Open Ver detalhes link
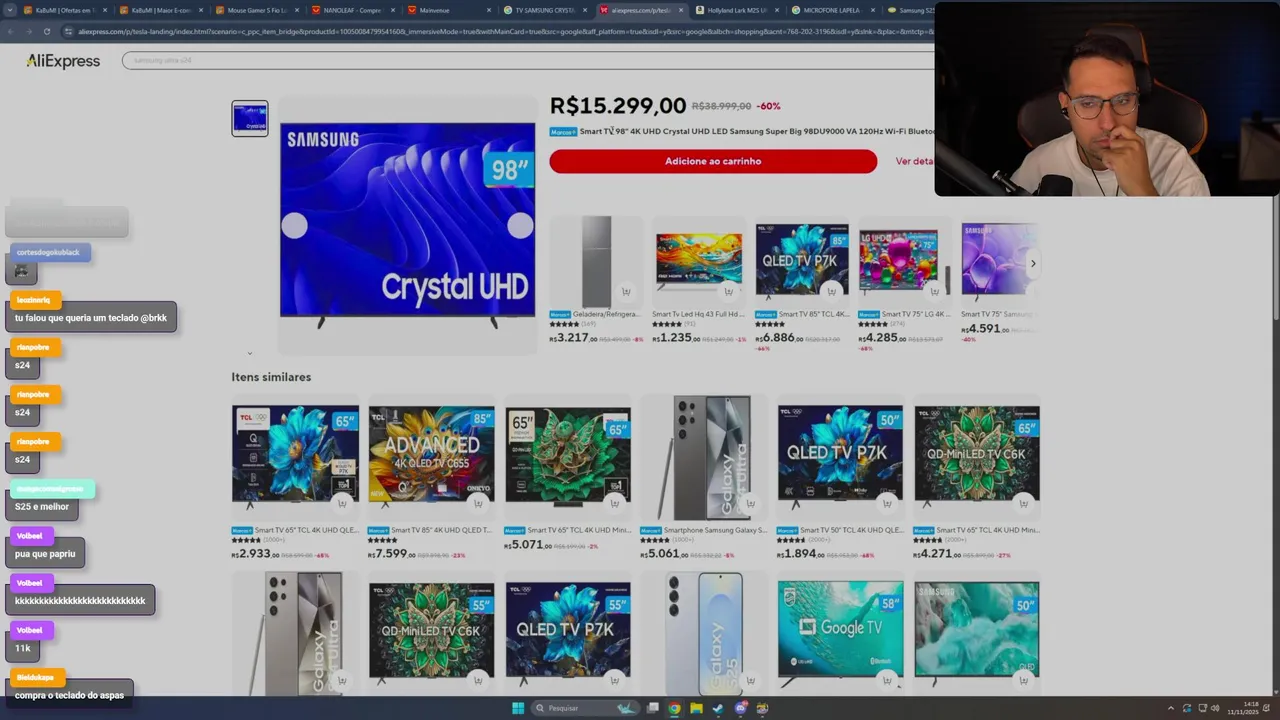This screenshot has height=720, width=1280. click(x=914, y=161)
